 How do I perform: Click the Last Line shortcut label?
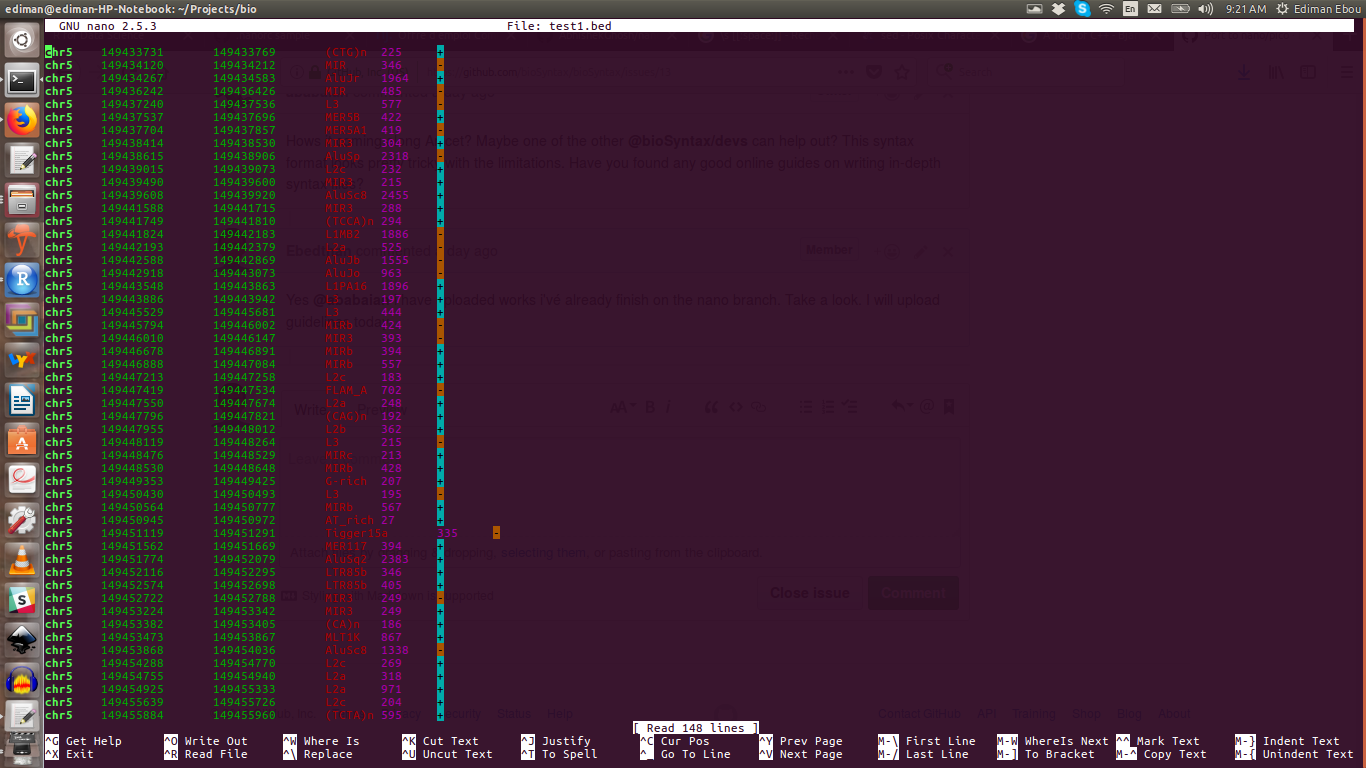[x=937, y=754]
